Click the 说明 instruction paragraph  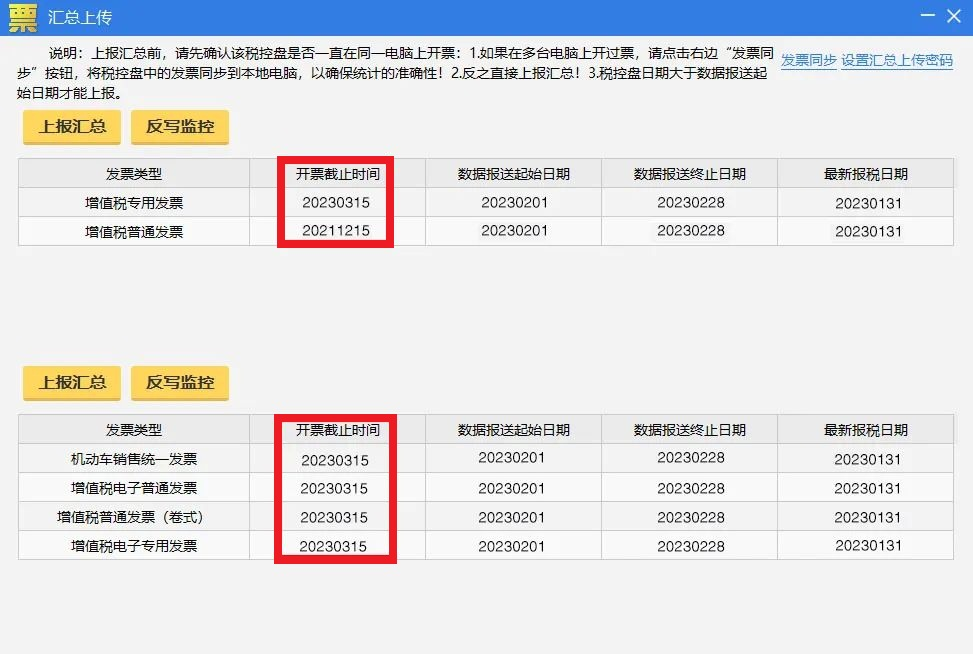(x=395, y=73)
